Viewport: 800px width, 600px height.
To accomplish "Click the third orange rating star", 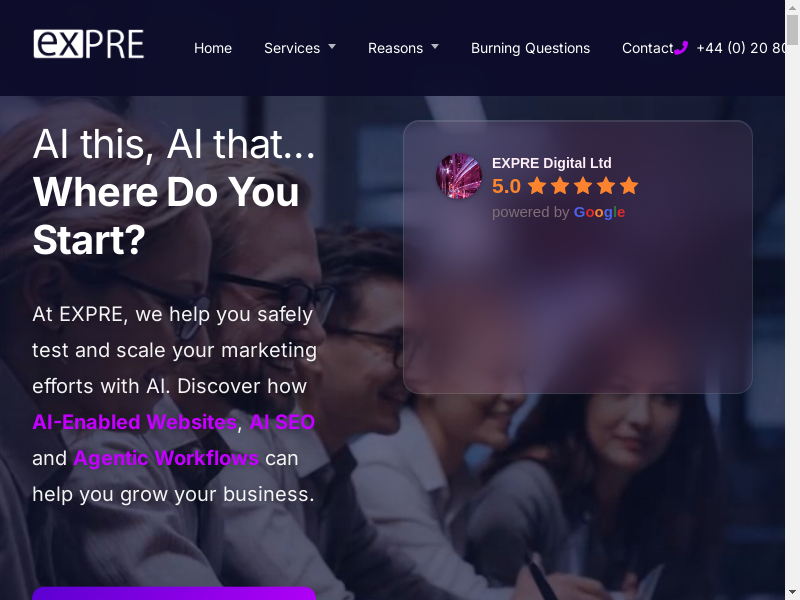I will click(583, 186).
